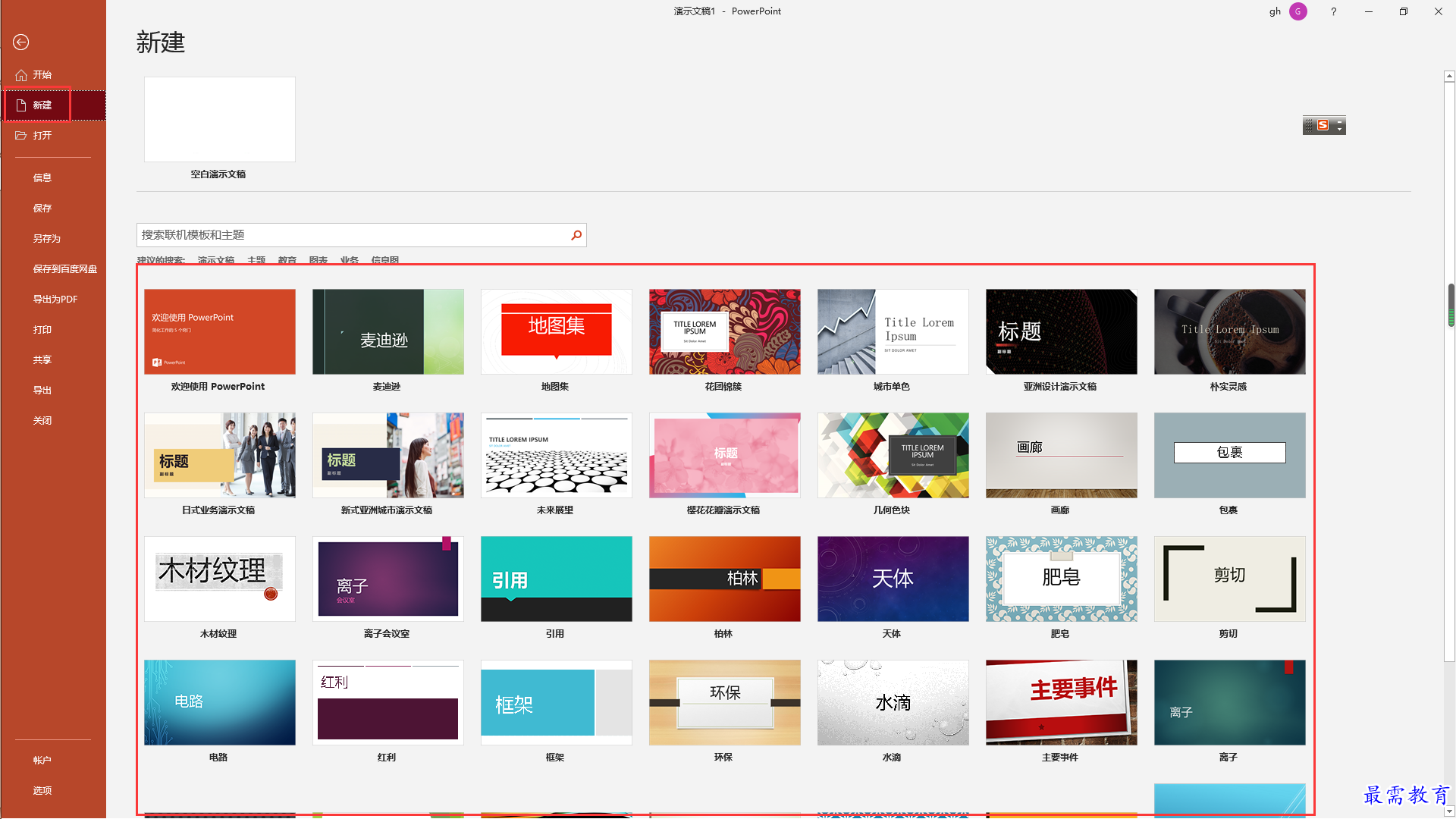This screenshot has width=1456, height=819.
Task: Pick the 花团锦簇 template
Action: coord(725,331)
